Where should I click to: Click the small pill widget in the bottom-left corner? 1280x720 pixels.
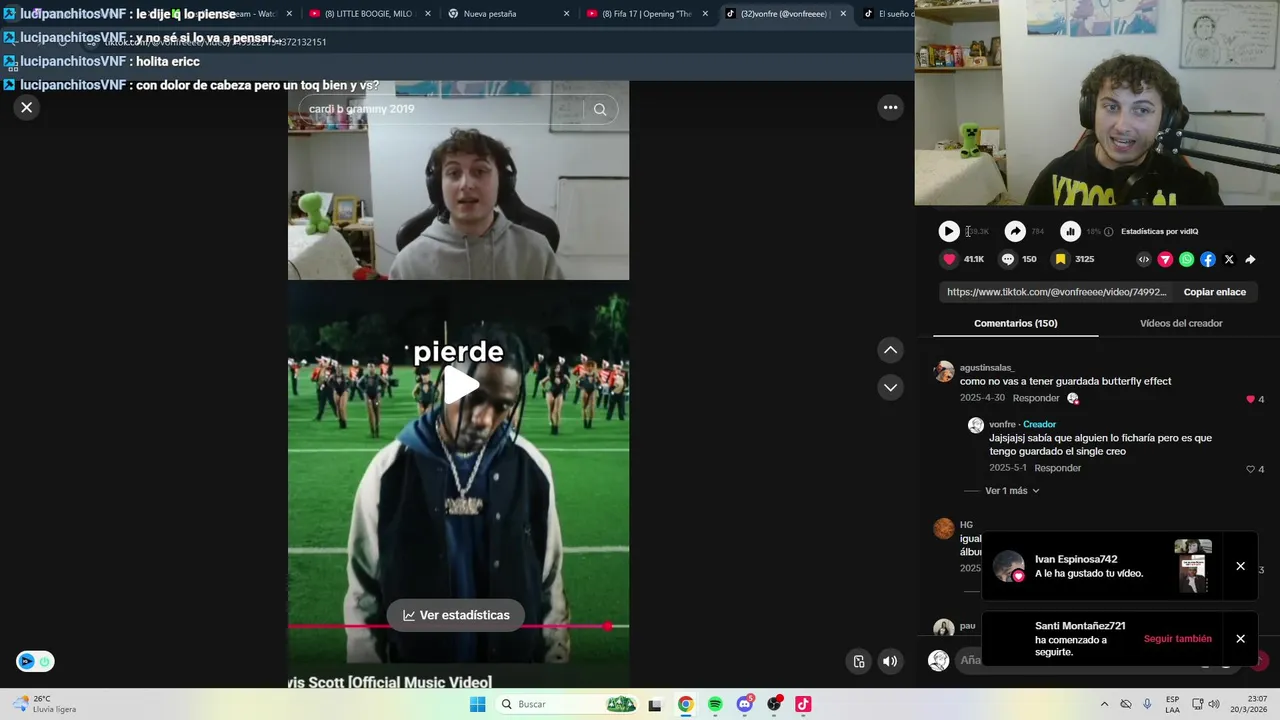click(35, 661)
